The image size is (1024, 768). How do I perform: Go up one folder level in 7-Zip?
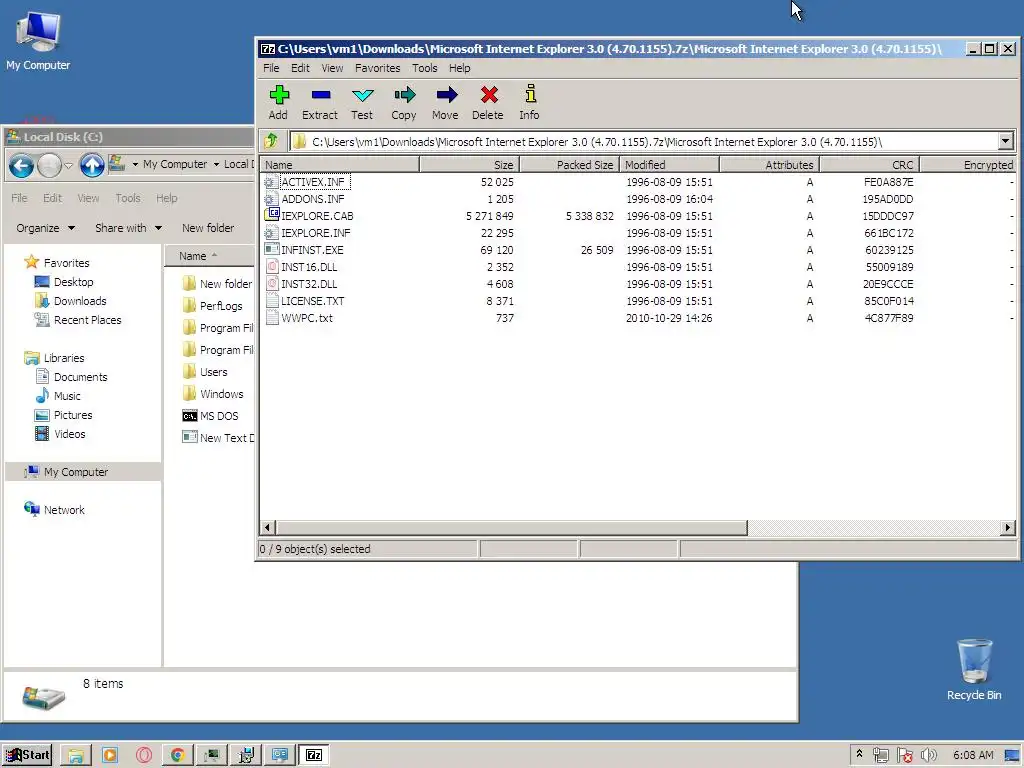click(271, 141)
